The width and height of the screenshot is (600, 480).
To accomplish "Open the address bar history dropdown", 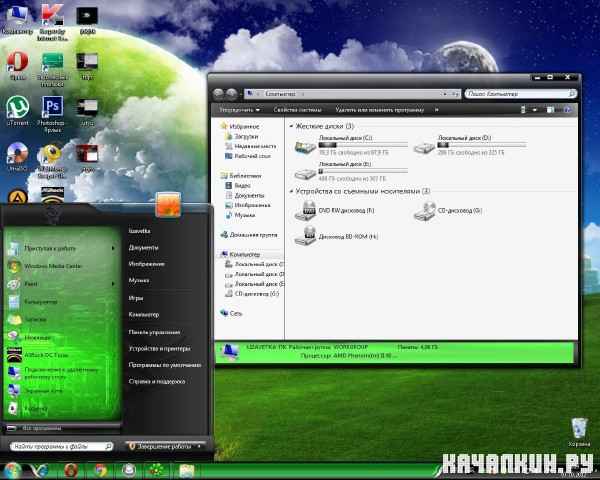I will click(x=445, y=94).
